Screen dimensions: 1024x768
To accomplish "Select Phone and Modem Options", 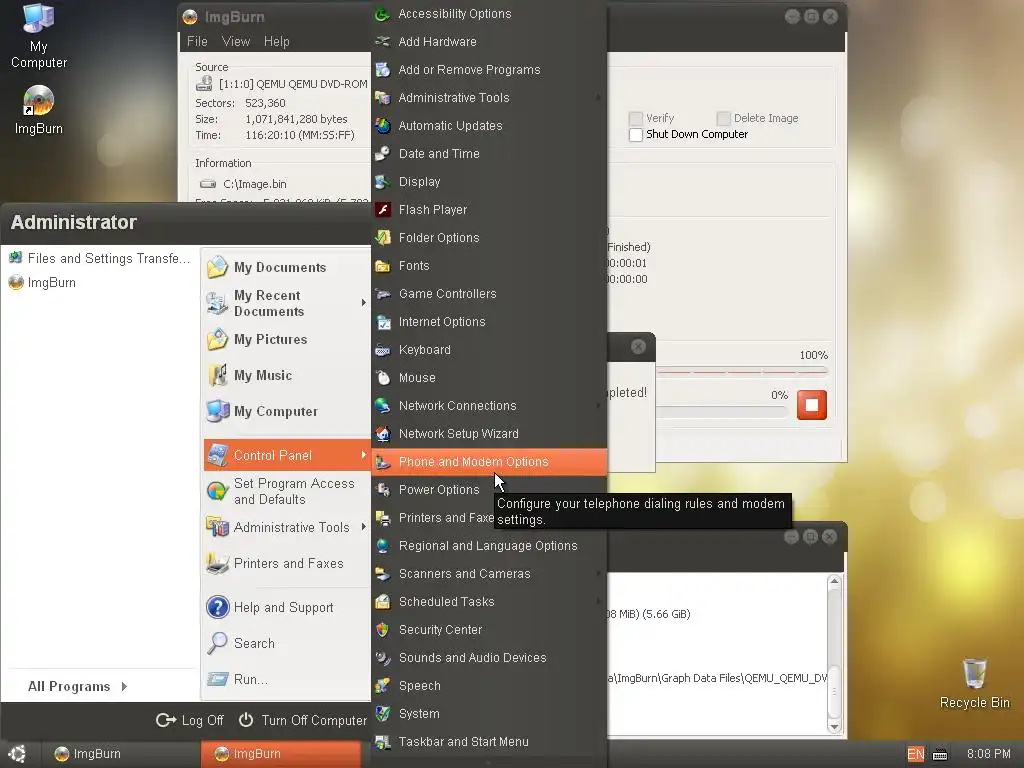I will (x=489, y=462).
